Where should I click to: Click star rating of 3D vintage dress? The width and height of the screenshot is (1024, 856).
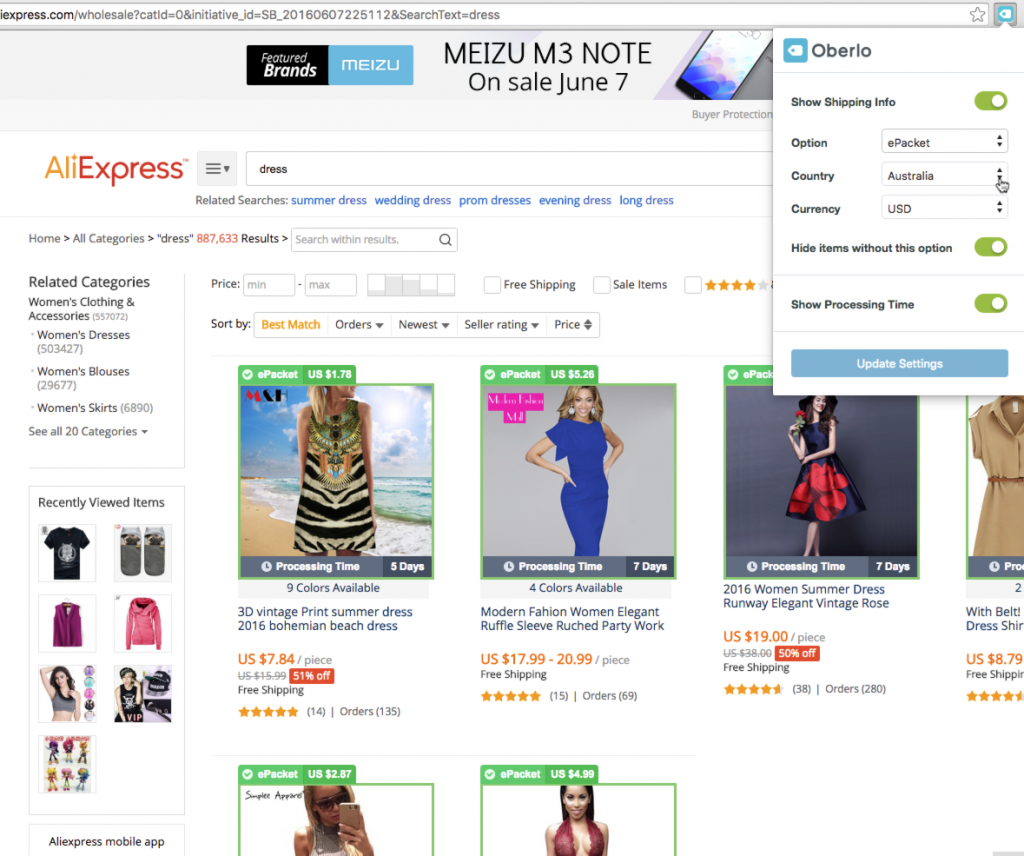[268, 712]
